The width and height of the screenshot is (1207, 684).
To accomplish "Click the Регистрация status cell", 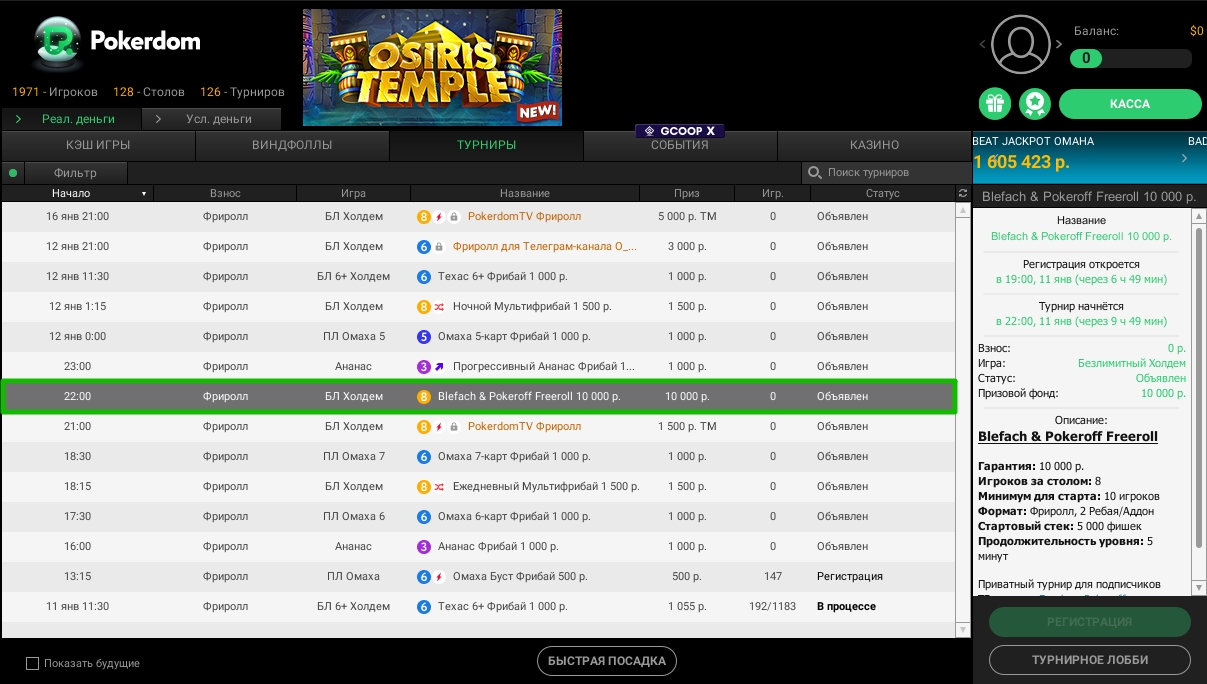I will 850,576.
